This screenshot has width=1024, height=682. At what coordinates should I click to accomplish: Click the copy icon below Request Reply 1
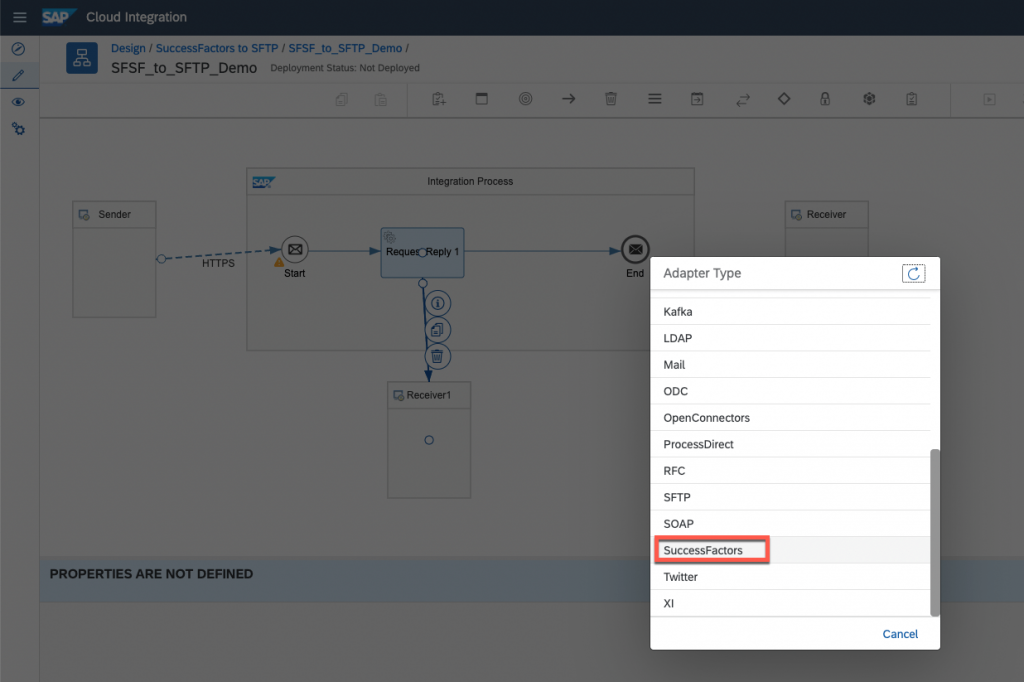click(x=438, y=330)
